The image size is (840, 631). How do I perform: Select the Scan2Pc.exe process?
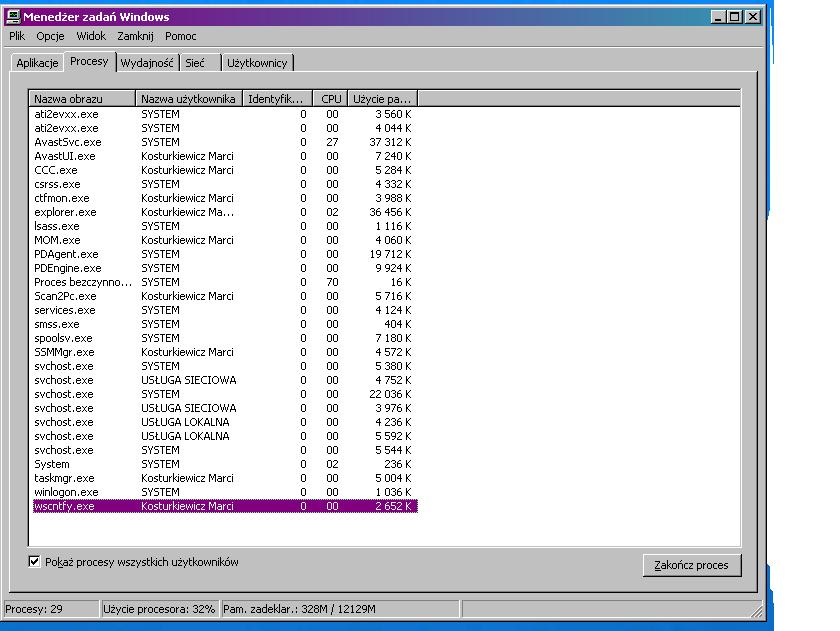tap(225, 296)
